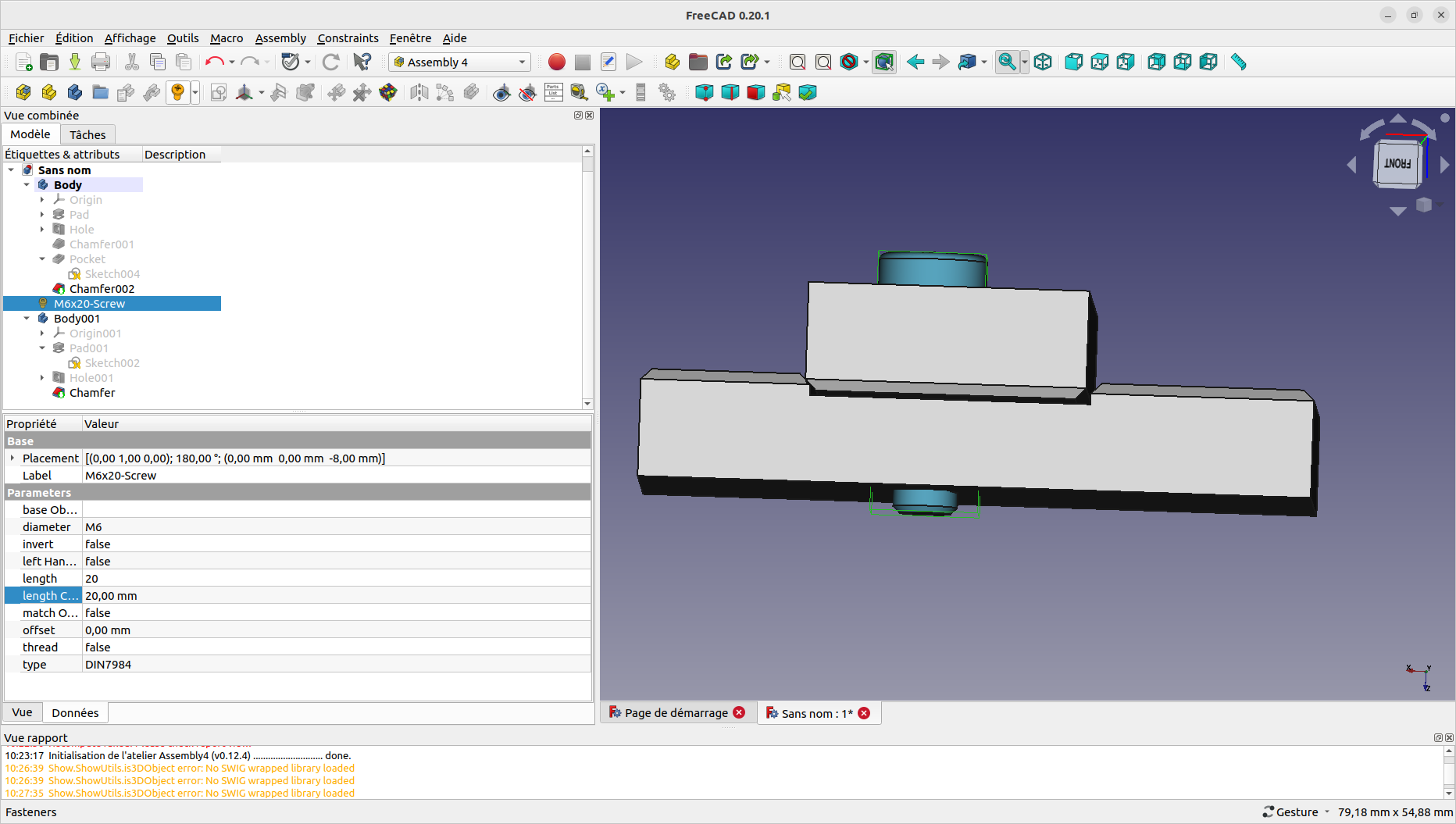Click the Print icon
The image size is (1456, 824).
[101, 62]
